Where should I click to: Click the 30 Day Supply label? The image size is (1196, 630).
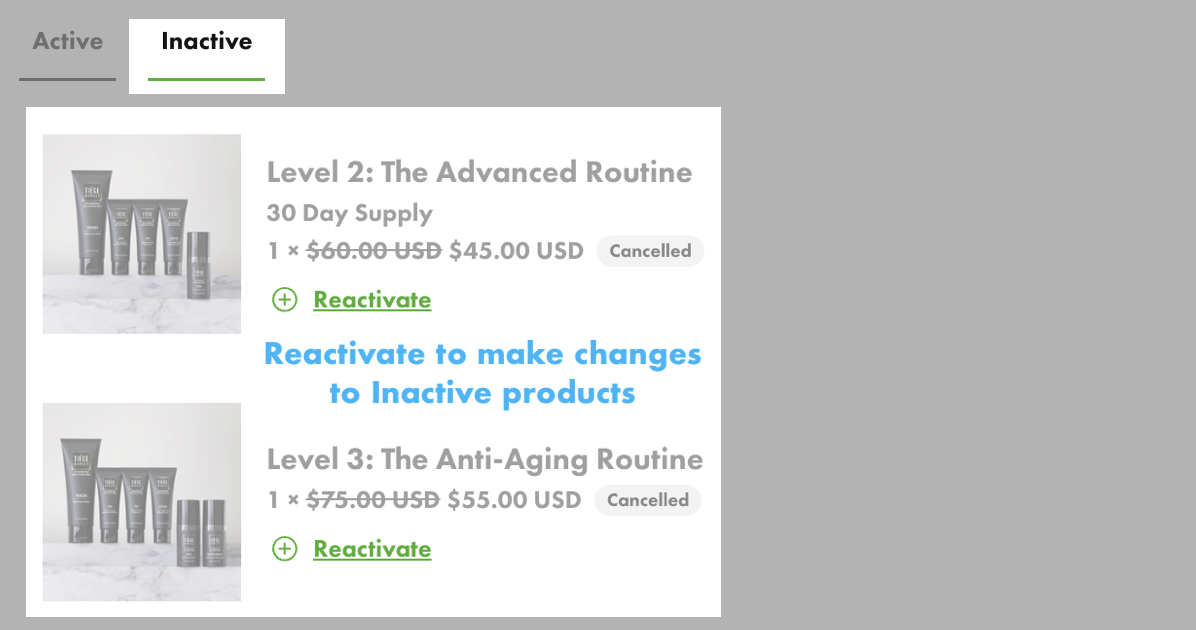tap(350, 213)
